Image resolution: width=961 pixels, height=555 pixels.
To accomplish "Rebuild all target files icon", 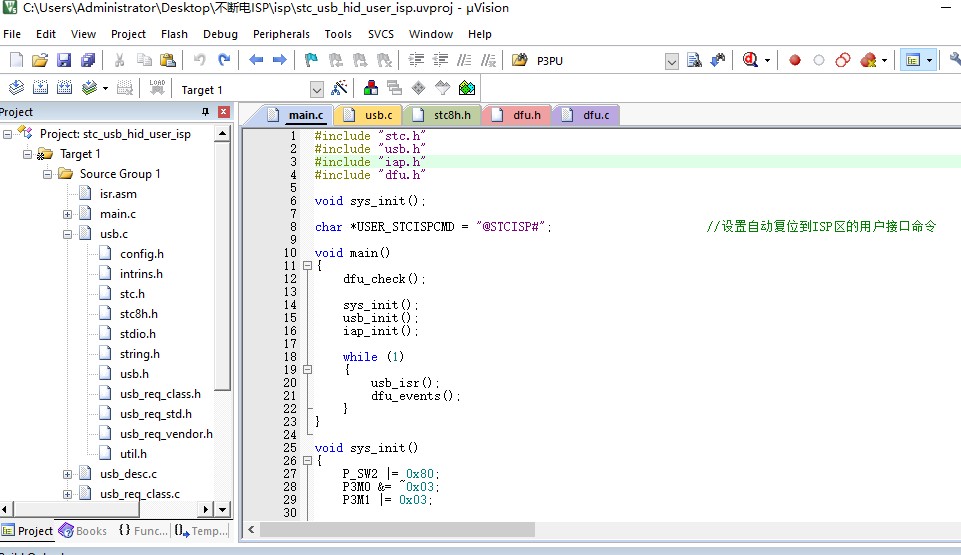I will [x=64, y=88].
